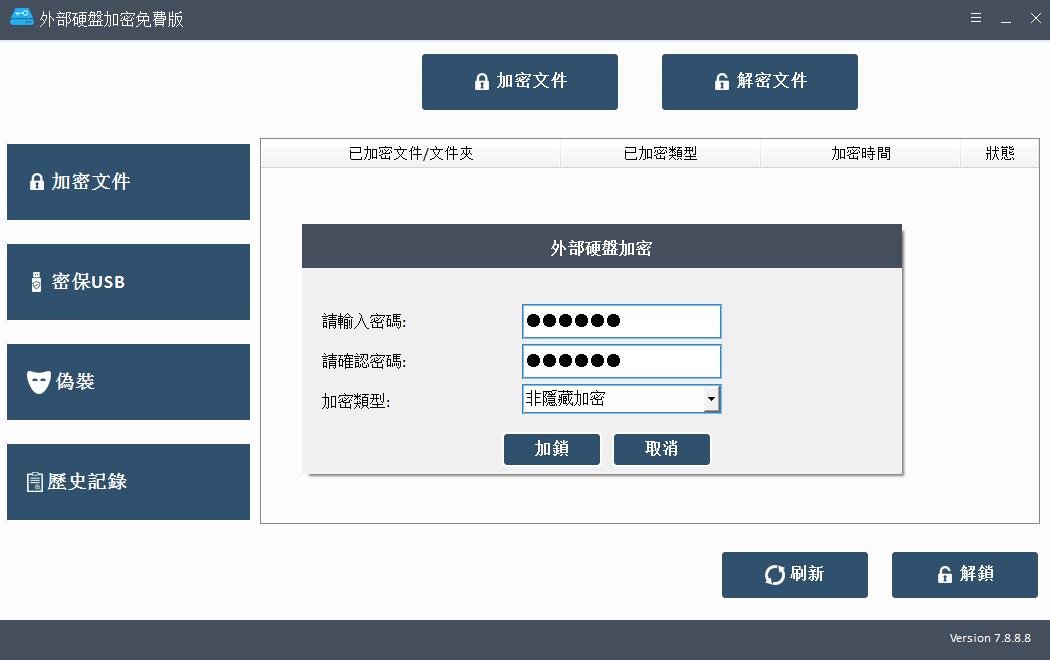Click the clipboard icon beside 歷史記錄

35,482
